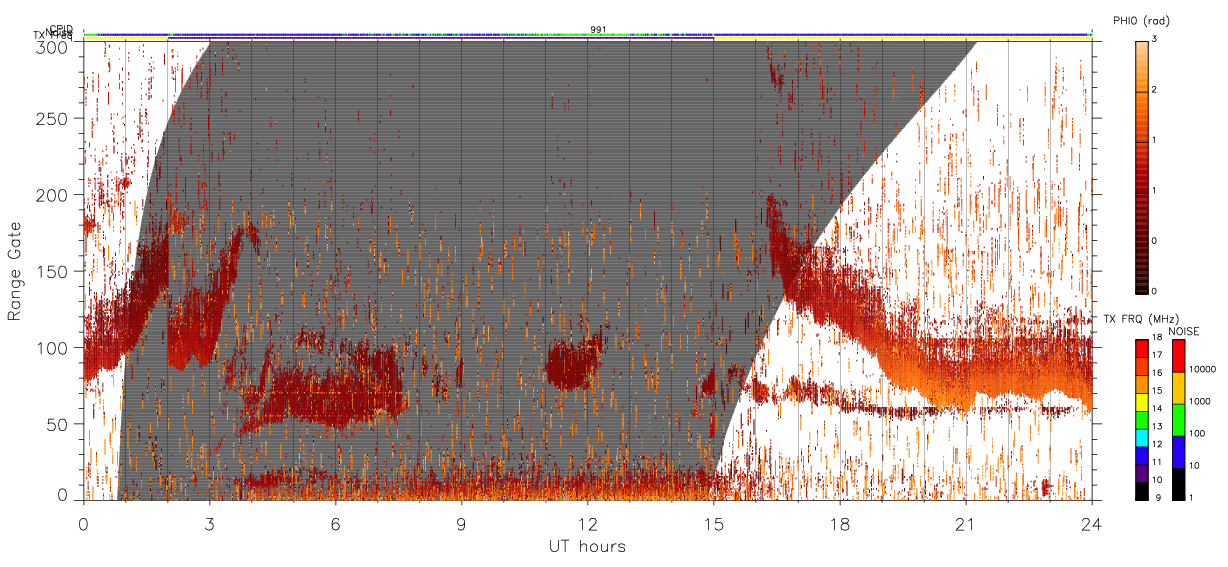This screenshot has width=1228, height=567.
Task: Click the '15' tick on UT hours axis
Action: (x=713, y=523)
